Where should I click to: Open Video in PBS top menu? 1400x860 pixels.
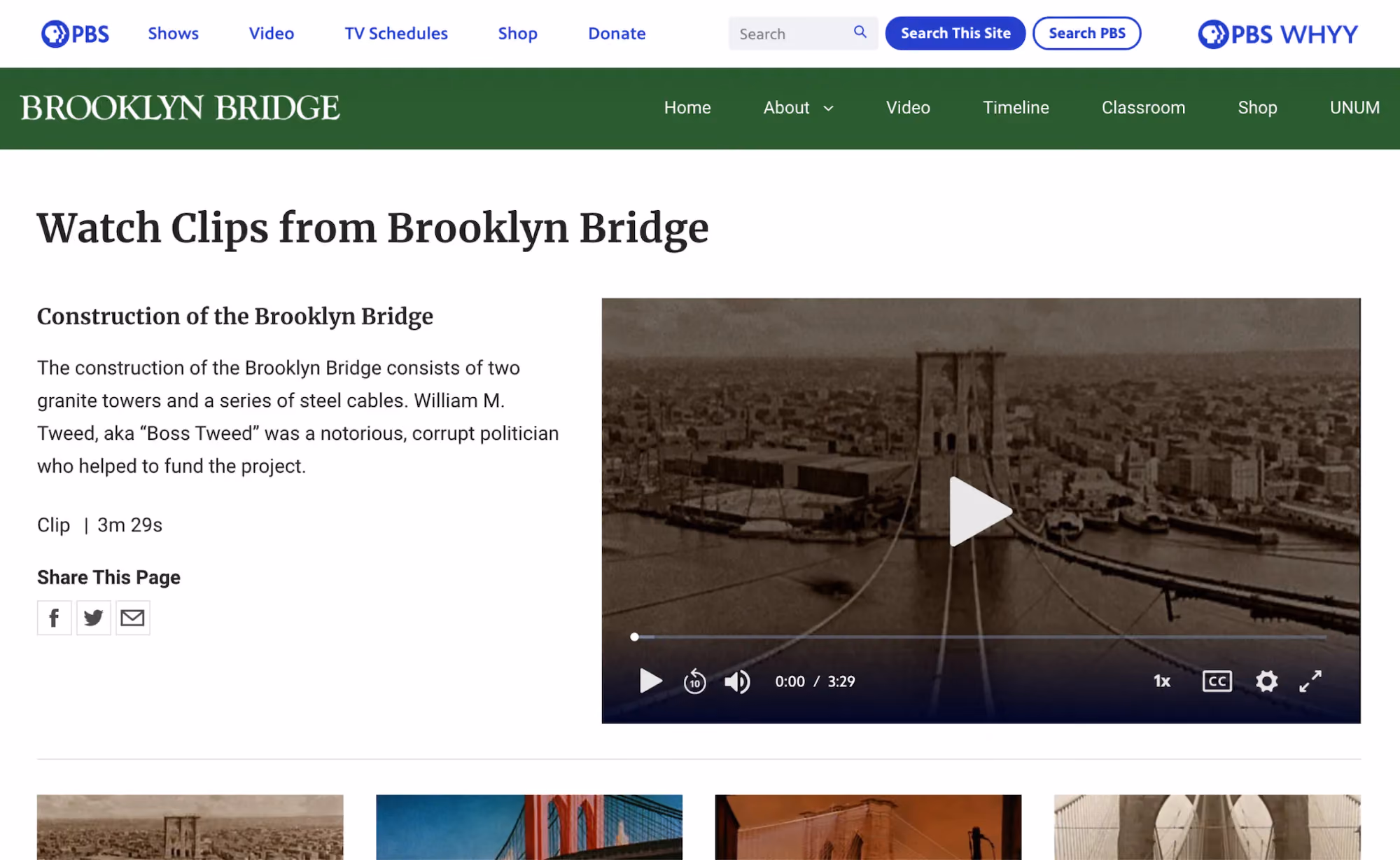coord(272,34)
